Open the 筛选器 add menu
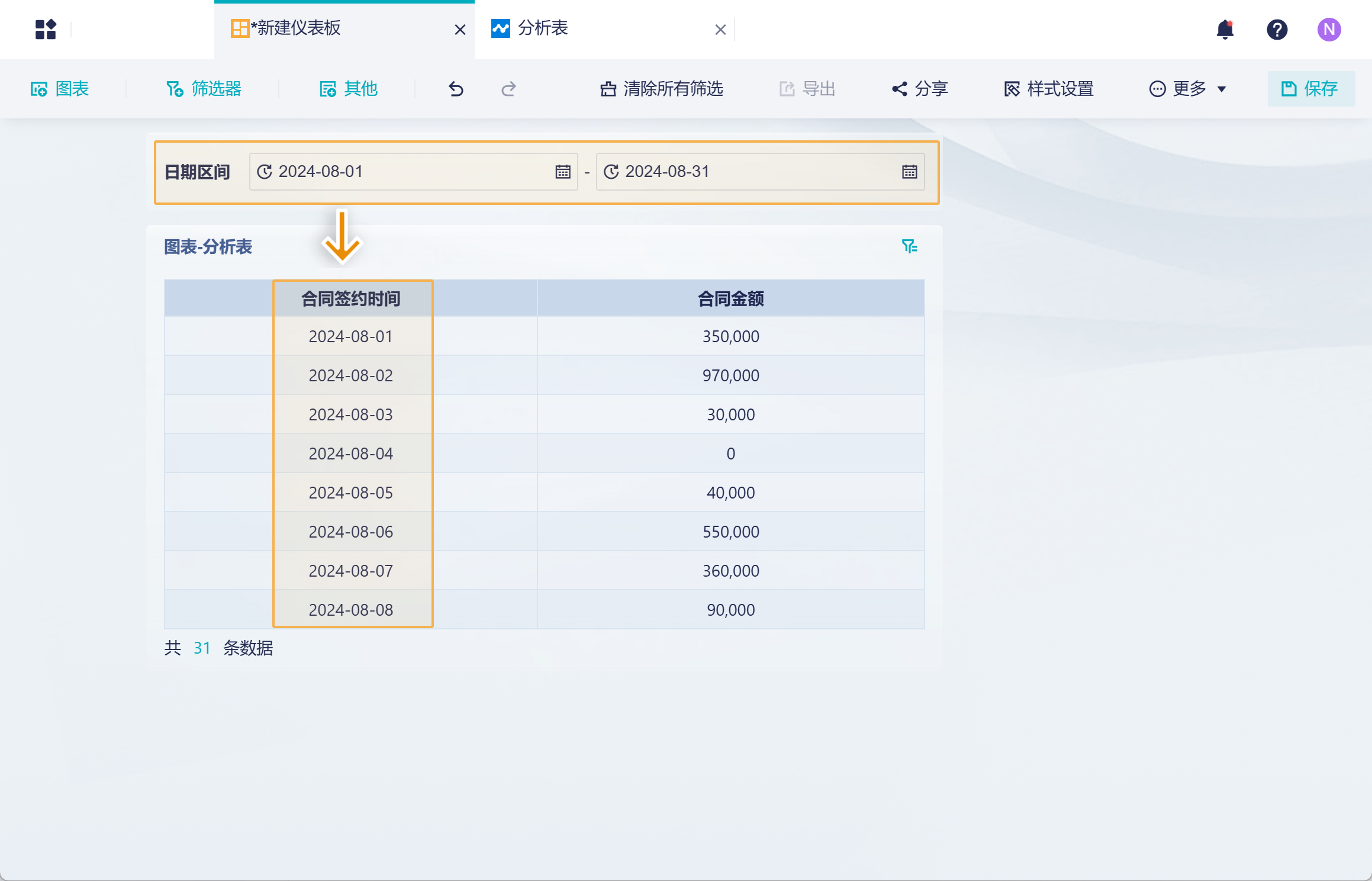1372x881 pixels. (x=204, y=89)
